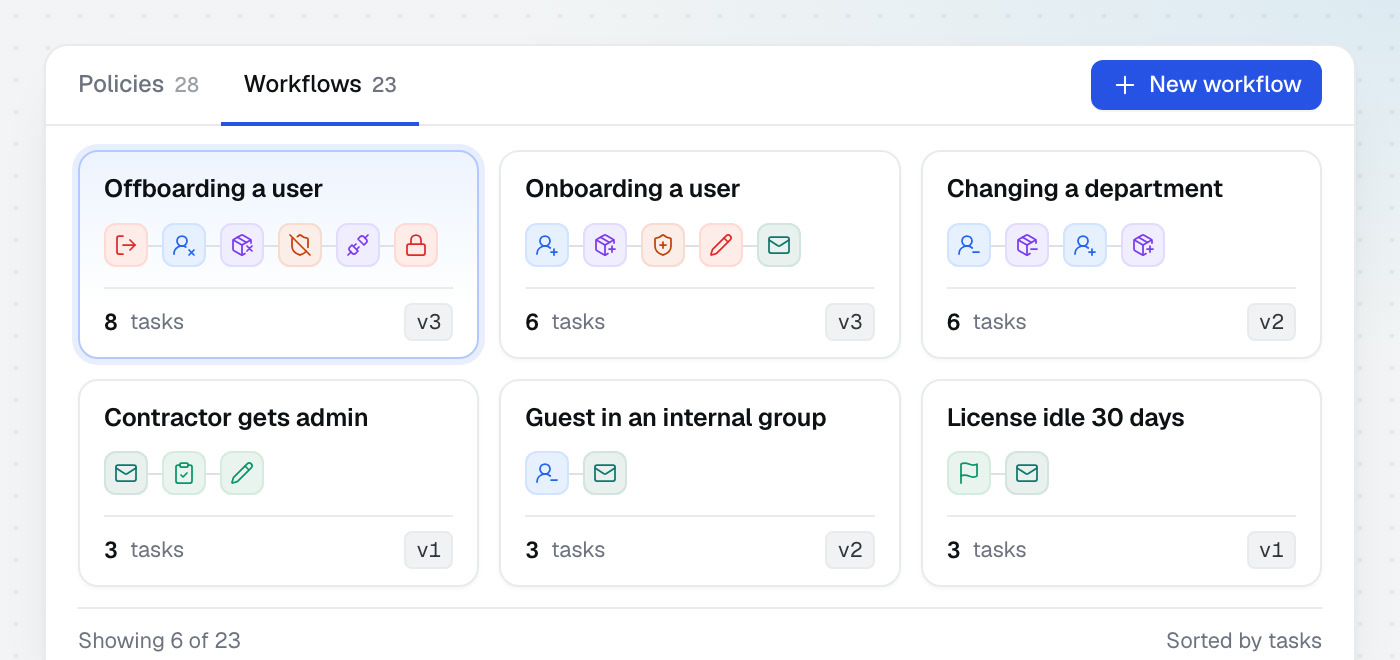Select the Workflows tab
Viewport: 1400px width, 660px height.
click(x=320, y=85)
